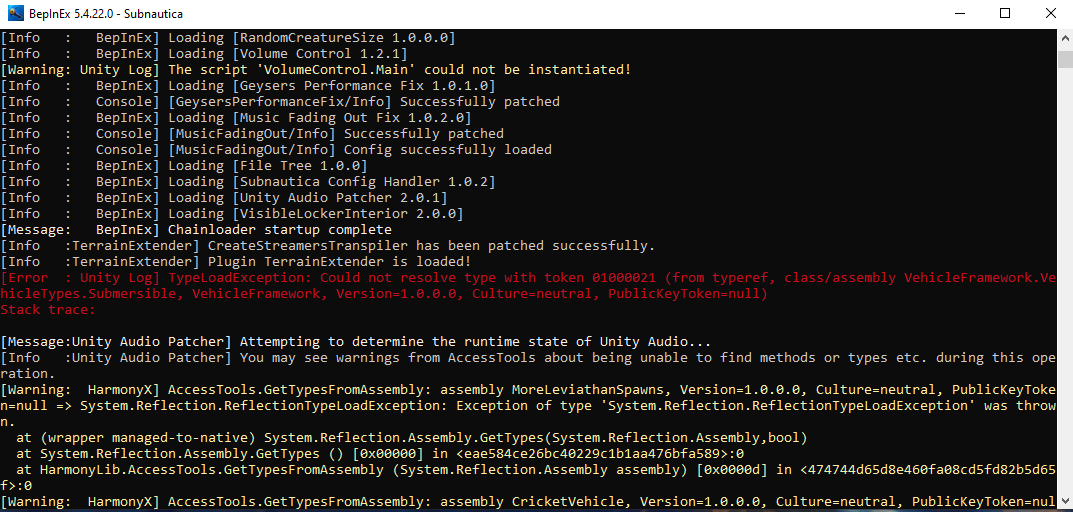Click the scrollbar up arrow
The image size is (1073, 512).
coord(1065,40)
